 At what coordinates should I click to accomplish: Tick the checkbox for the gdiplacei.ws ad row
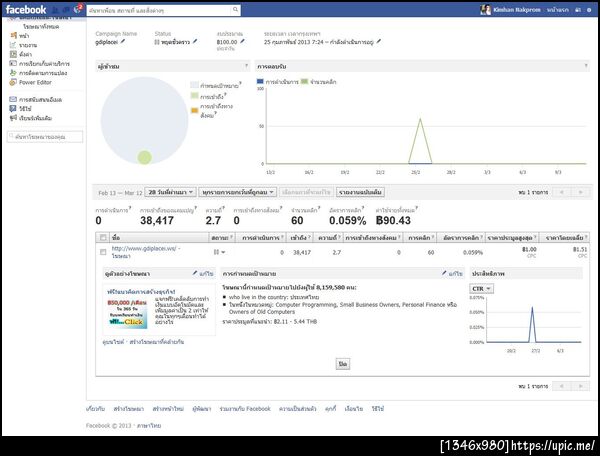103,252
